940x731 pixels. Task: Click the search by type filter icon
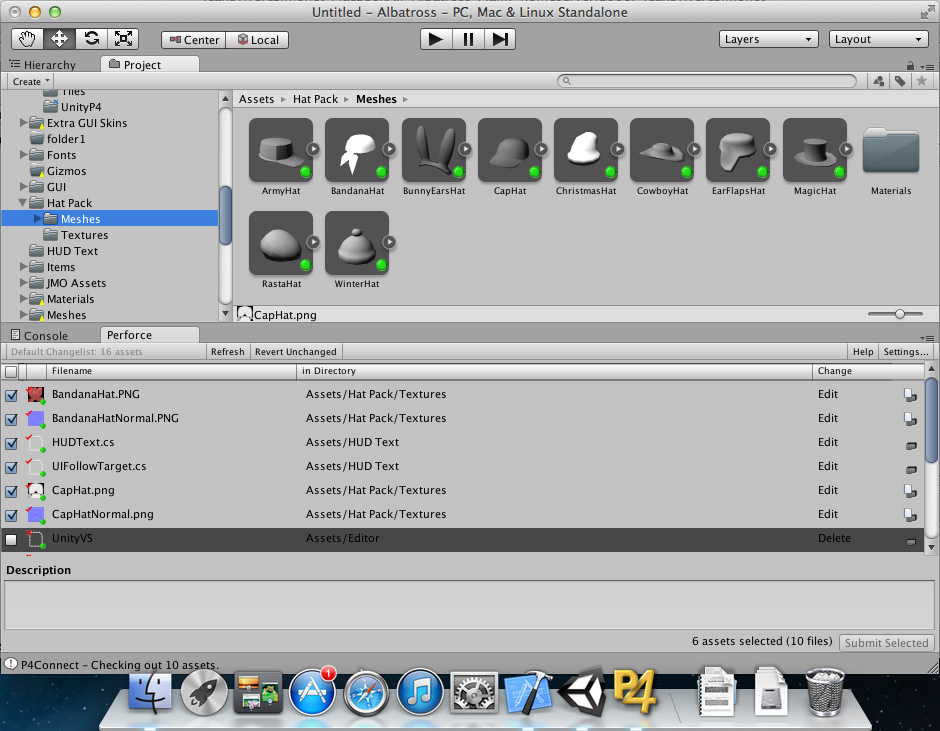click(879, 81)
